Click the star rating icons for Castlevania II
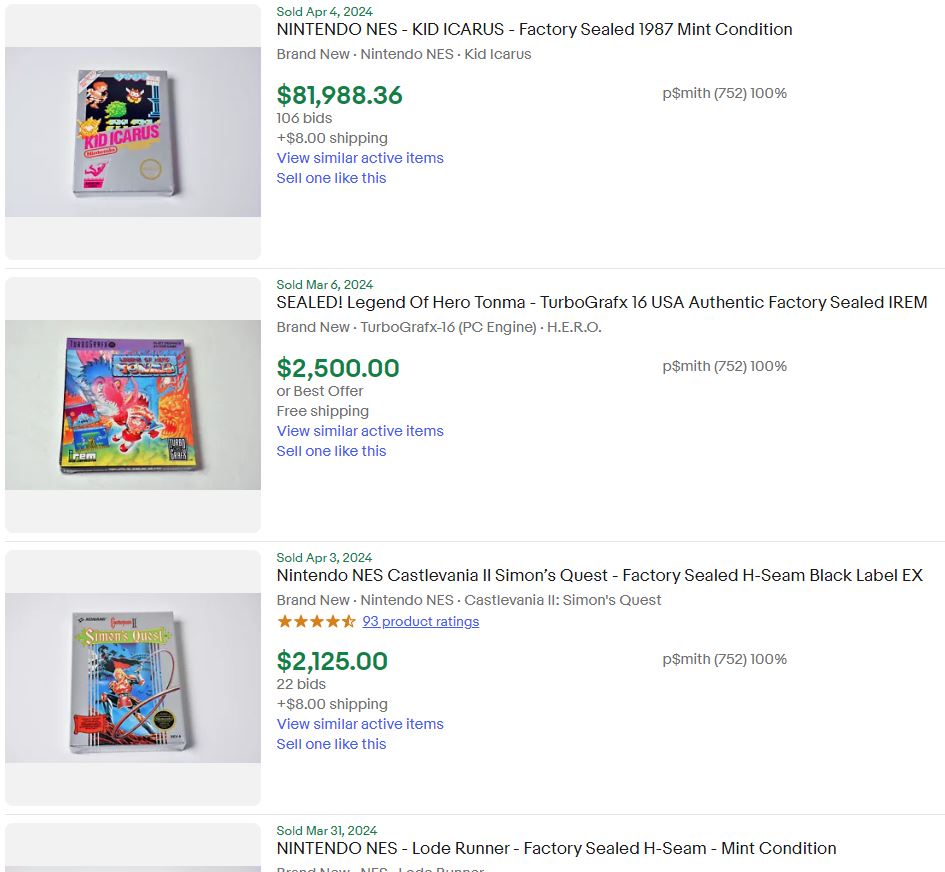 (x=316, y=621)
